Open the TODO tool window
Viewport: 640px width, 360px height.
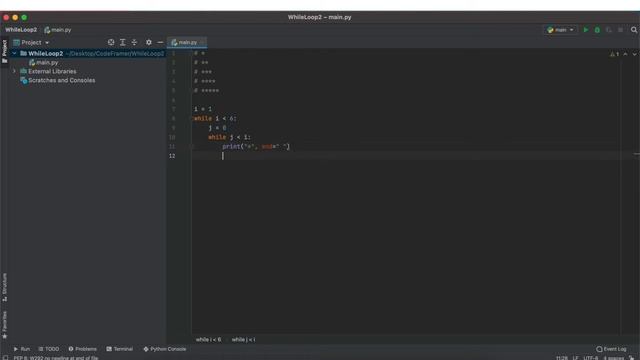pos(49,349)
